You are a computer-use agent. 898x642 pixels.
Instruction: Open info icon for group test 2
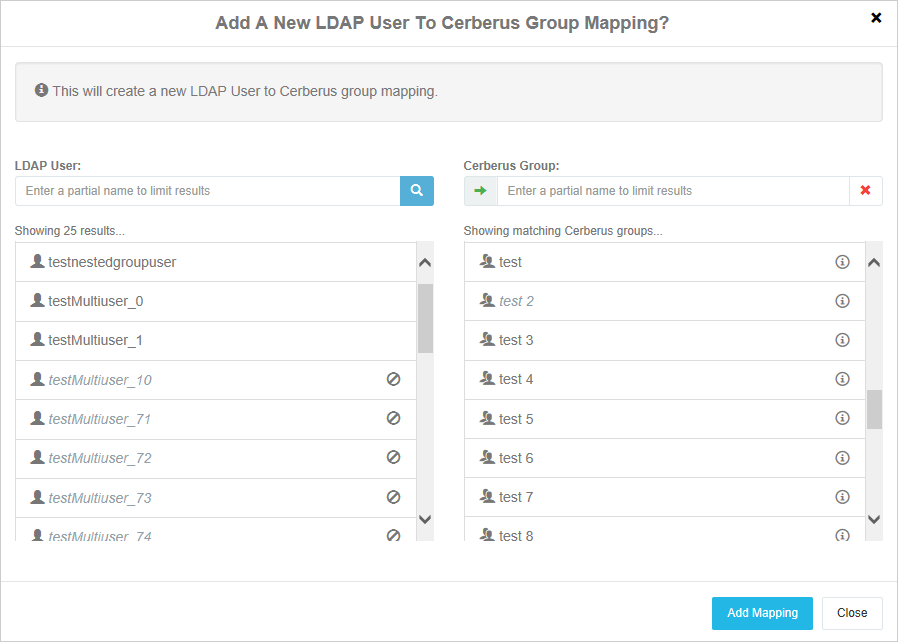coord(842,301)
